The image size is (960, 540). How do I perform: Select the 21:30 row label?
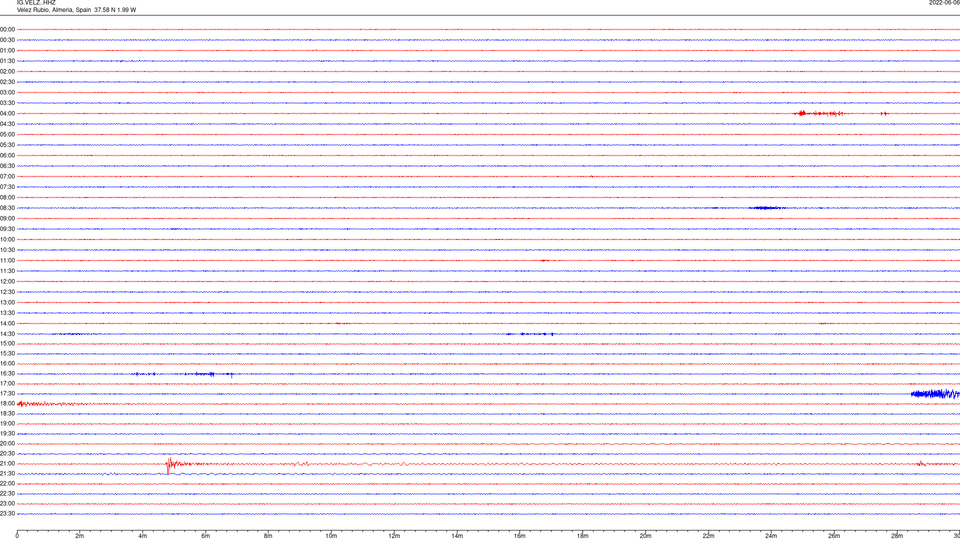click(x=8, y=474)
